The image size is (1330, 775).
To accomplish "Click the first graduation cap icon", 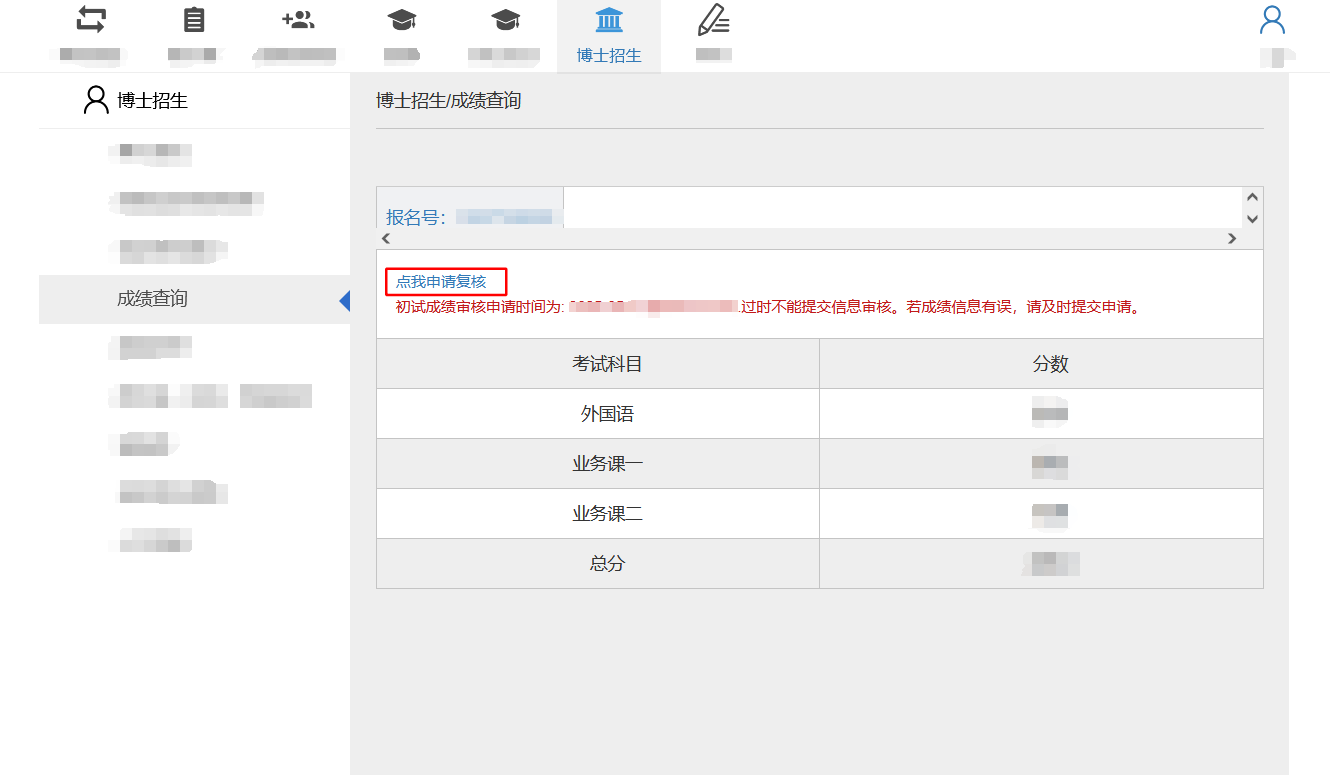I will click(402, 19).
